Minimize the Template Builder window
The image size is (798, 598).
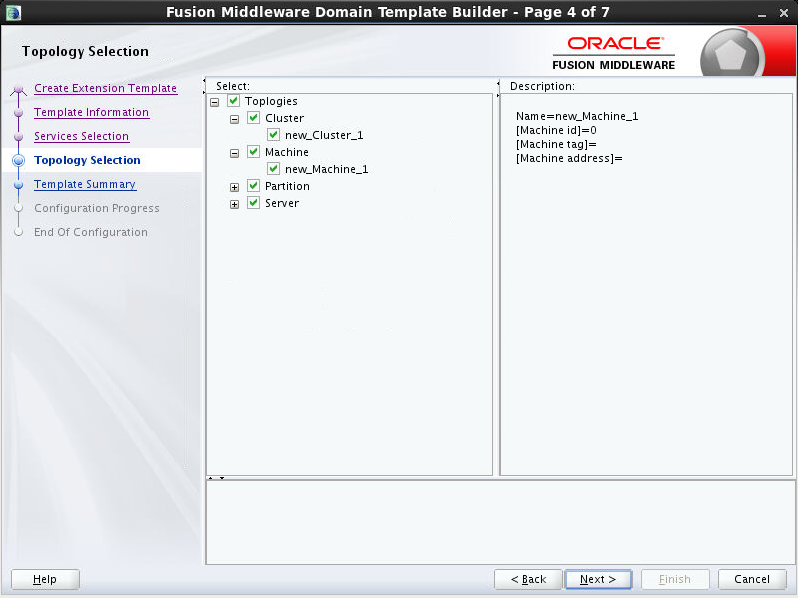762,14
